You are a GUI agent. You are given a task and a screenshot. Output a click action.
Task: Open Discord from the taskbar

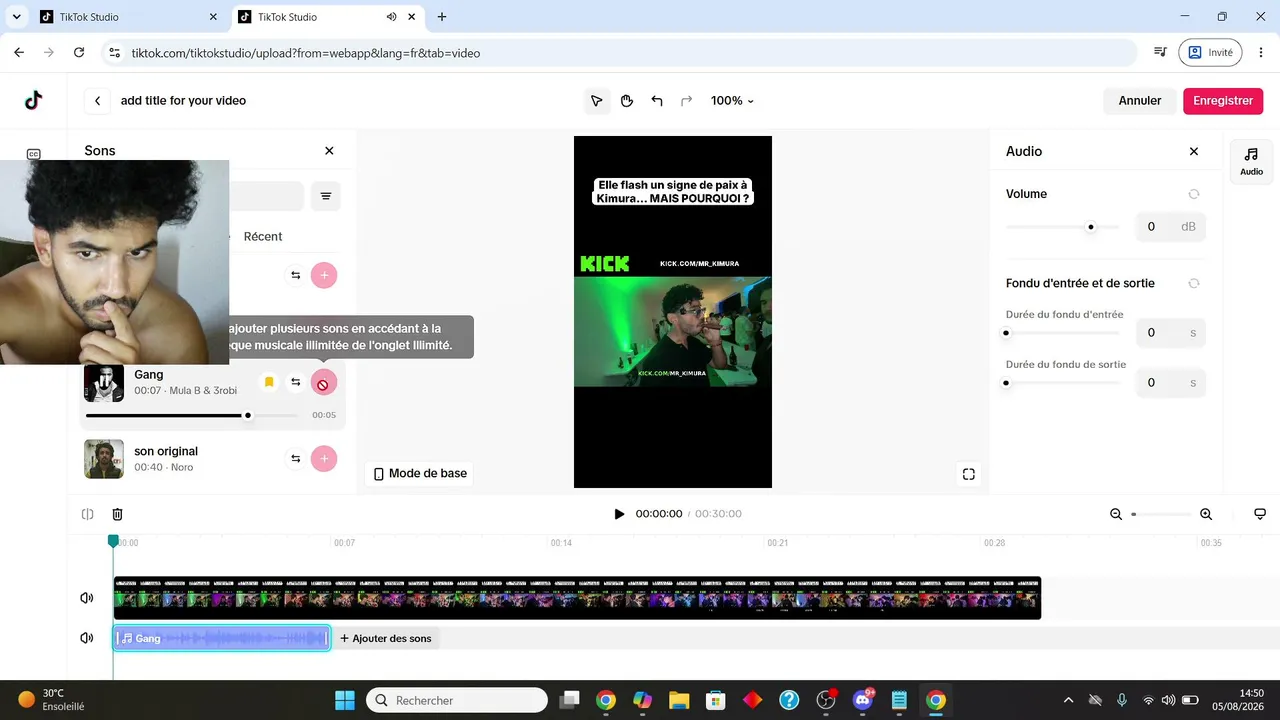pos(862,700)
